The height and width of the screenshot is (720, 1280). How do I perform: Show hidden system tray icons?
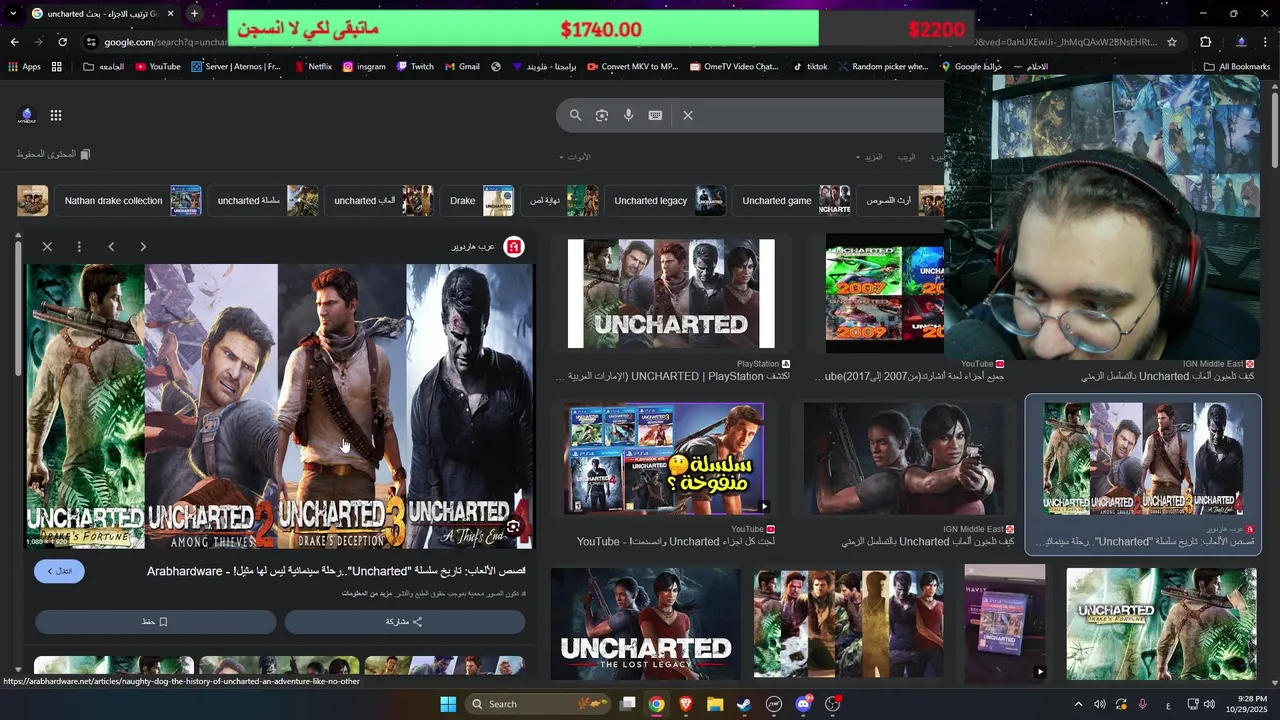pyautogui.click(x=1078, y=704)
